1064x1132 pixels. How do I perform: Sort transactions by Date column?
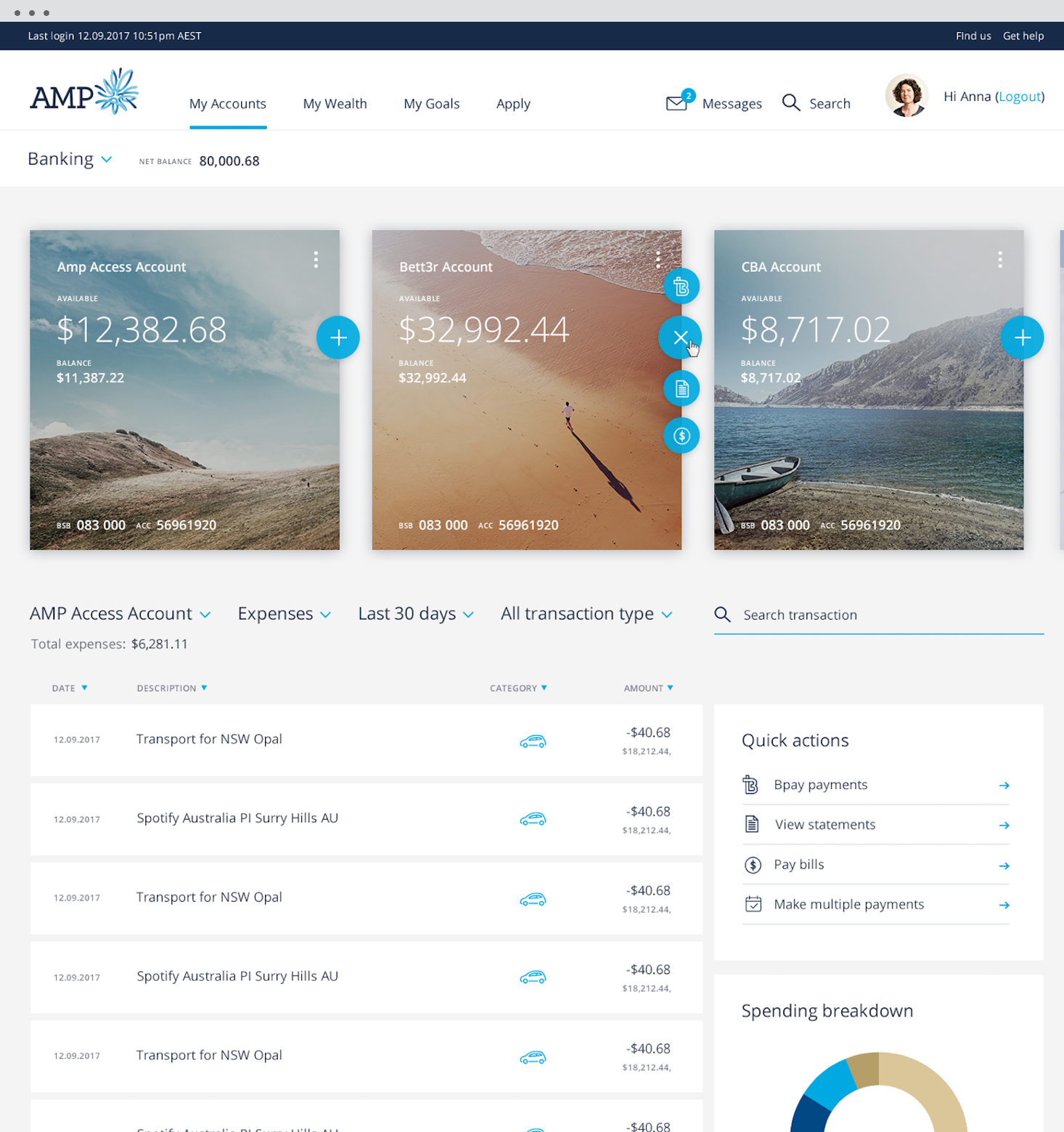click(x=70, y=688)
